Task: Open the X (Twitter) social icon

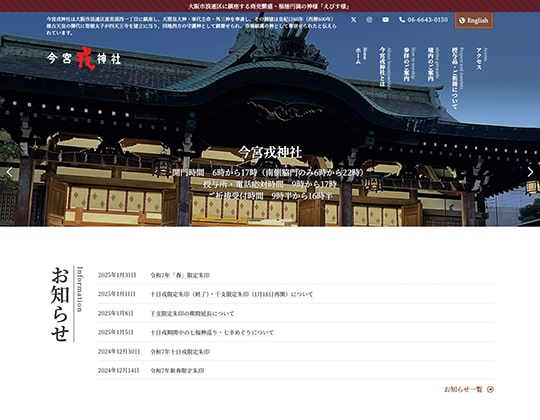Action: (353, 20)
